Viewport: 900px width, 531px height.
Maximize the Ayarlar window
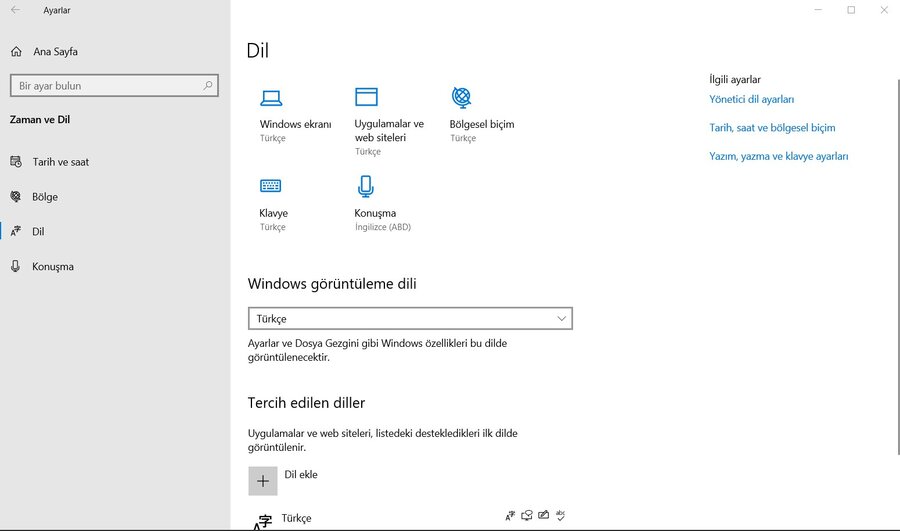(851, 10)
